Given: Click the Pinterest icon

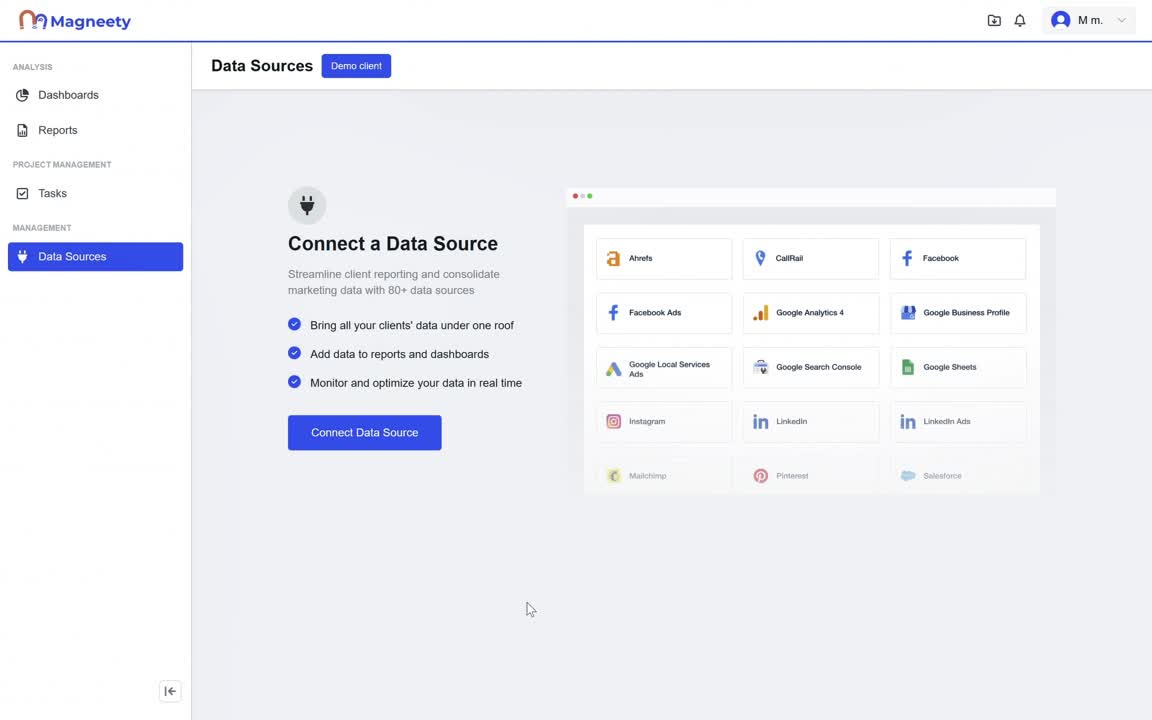Looking at the screenshot, I should [760, 476].
